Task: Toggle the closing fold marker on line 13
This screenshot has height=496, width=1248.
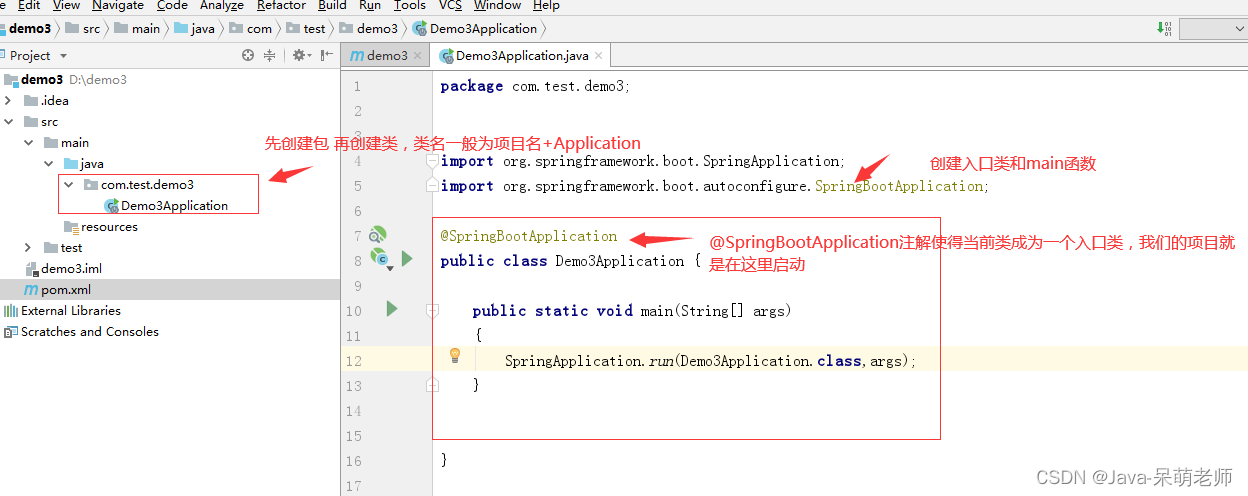Action: point(432,385)
